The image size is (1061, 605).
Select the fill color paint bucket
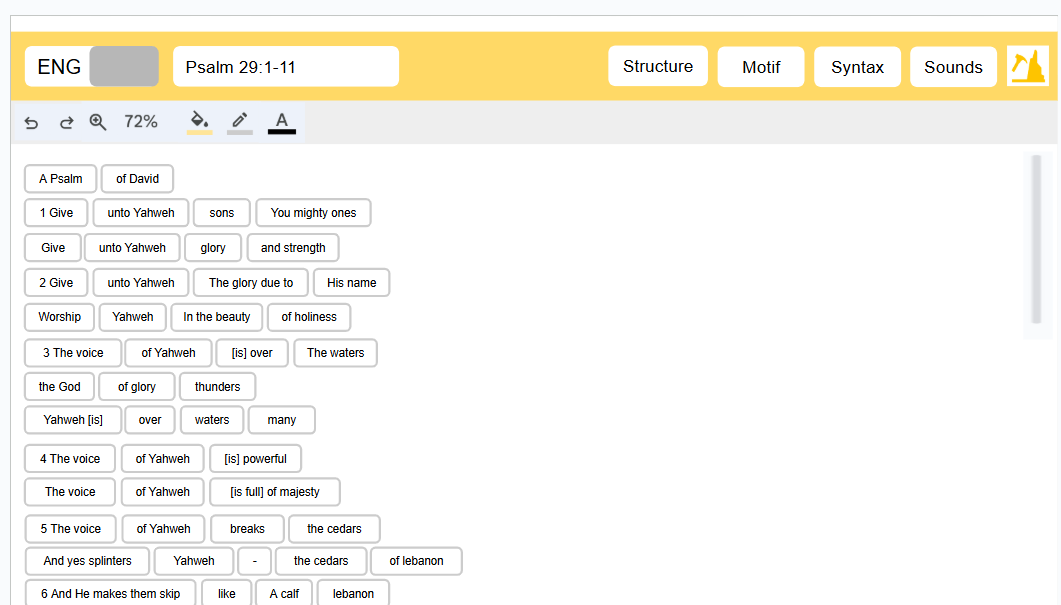199,122
